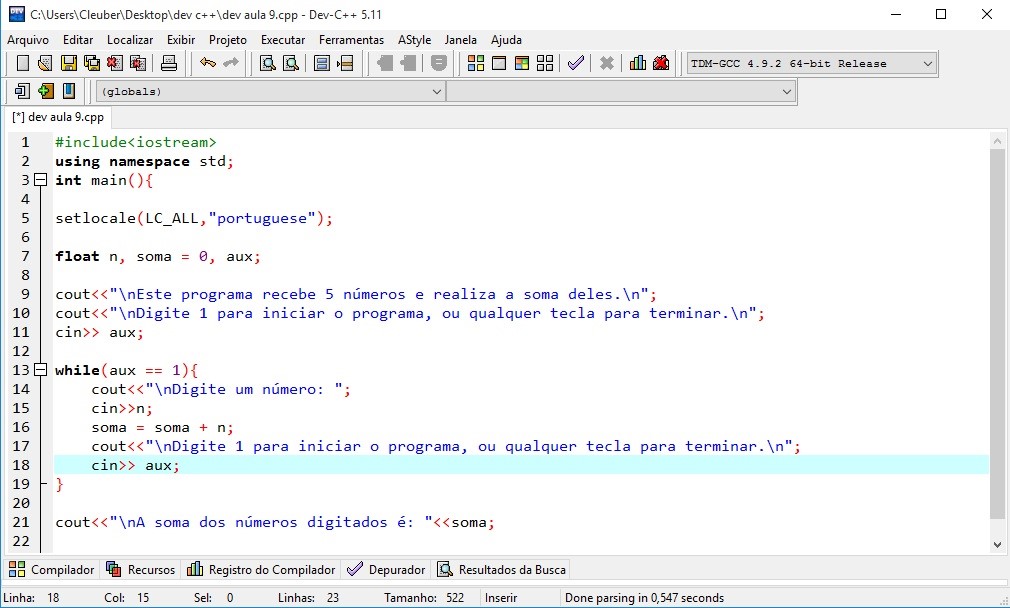The height and width of the screenshot is (608, 1010).
Task: Open the AStyle menu
Action: [414, 40]
